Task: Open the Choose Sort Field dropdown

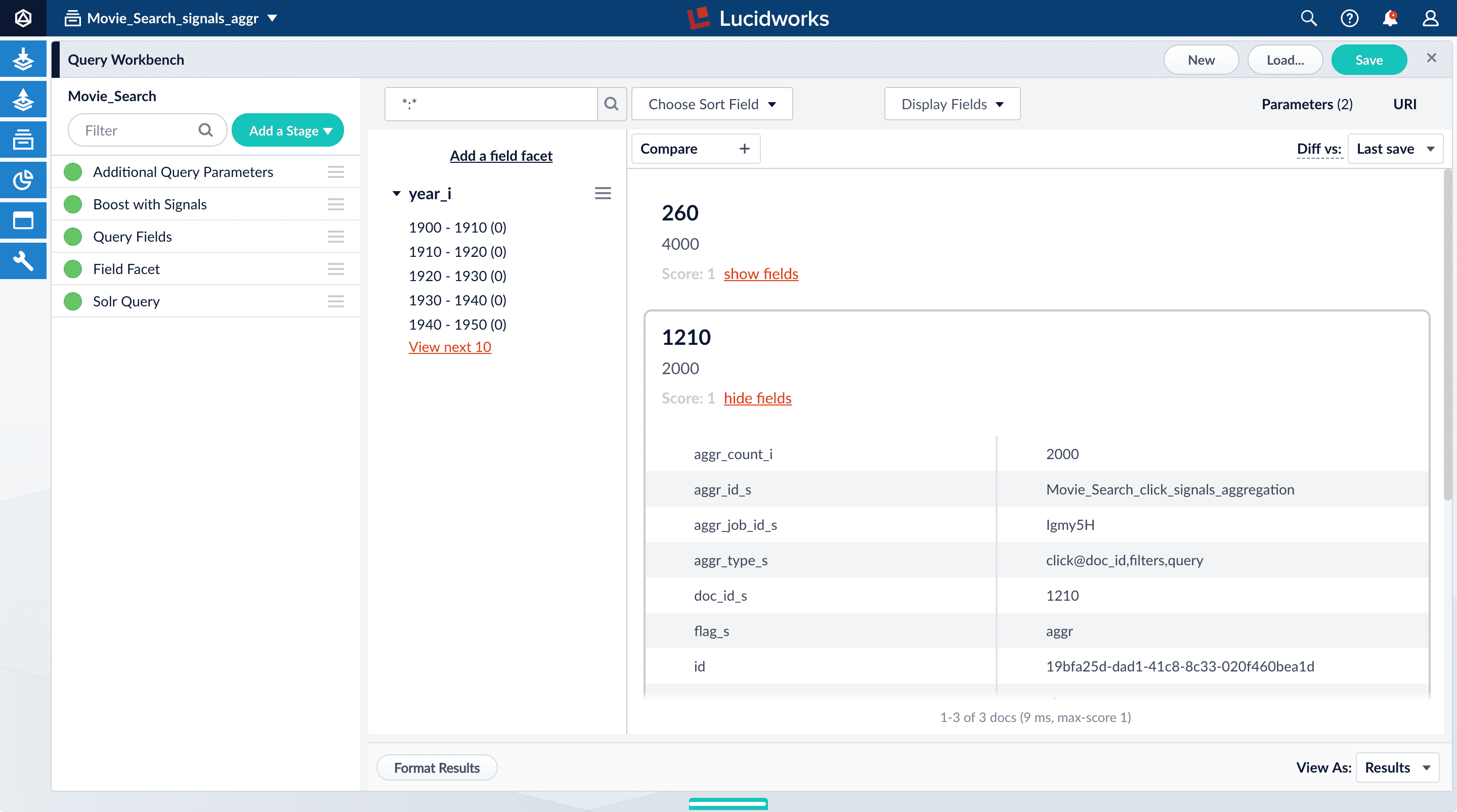Action: [711, 104]
